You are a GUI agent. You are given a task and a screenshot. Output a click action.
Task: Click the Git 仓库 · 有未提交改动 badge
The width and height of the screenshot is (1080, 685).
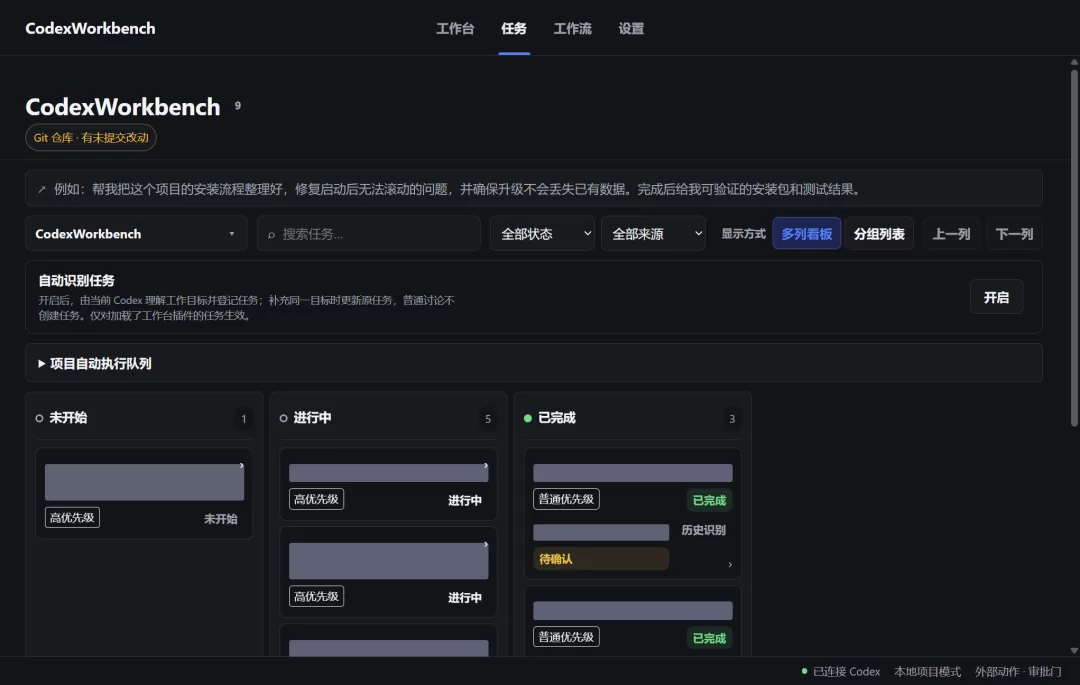coord(91,138)
